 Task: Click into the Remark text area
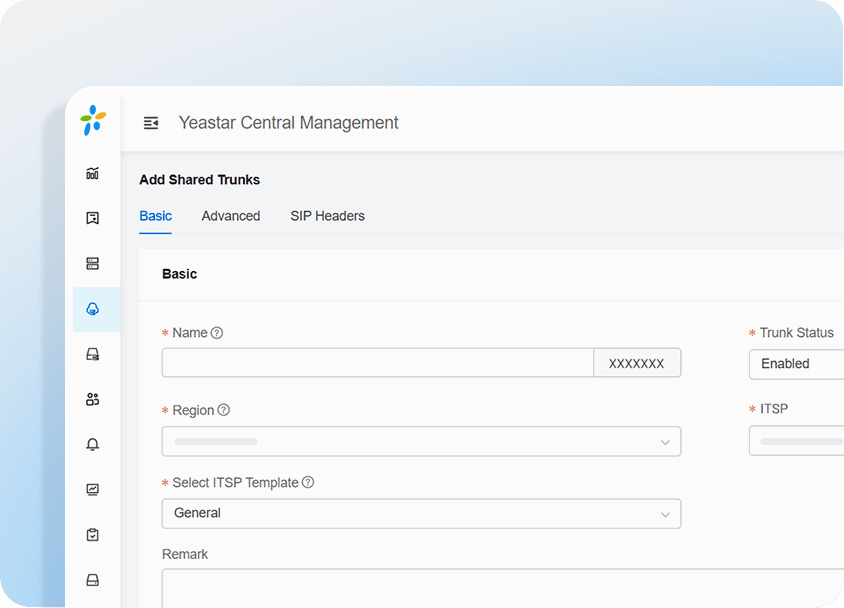point(503,589)
